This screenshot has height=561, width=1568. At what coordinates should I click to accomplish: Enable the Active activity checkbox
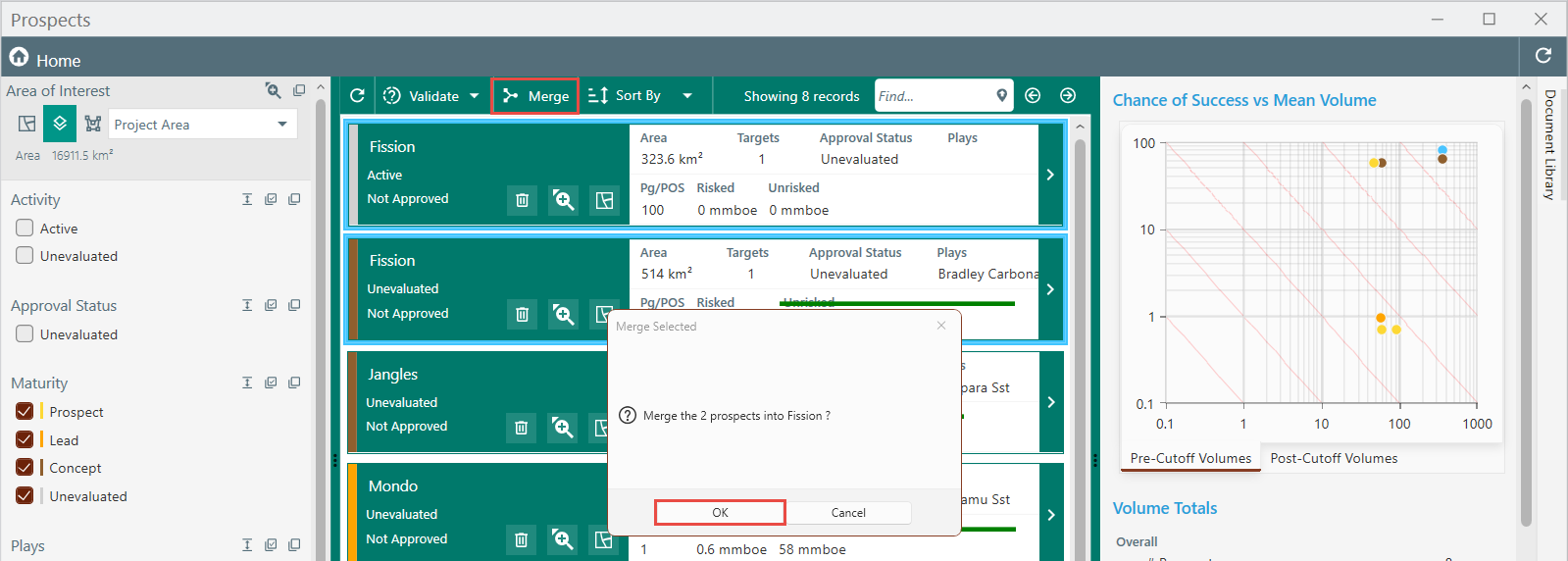coord(25,228)
